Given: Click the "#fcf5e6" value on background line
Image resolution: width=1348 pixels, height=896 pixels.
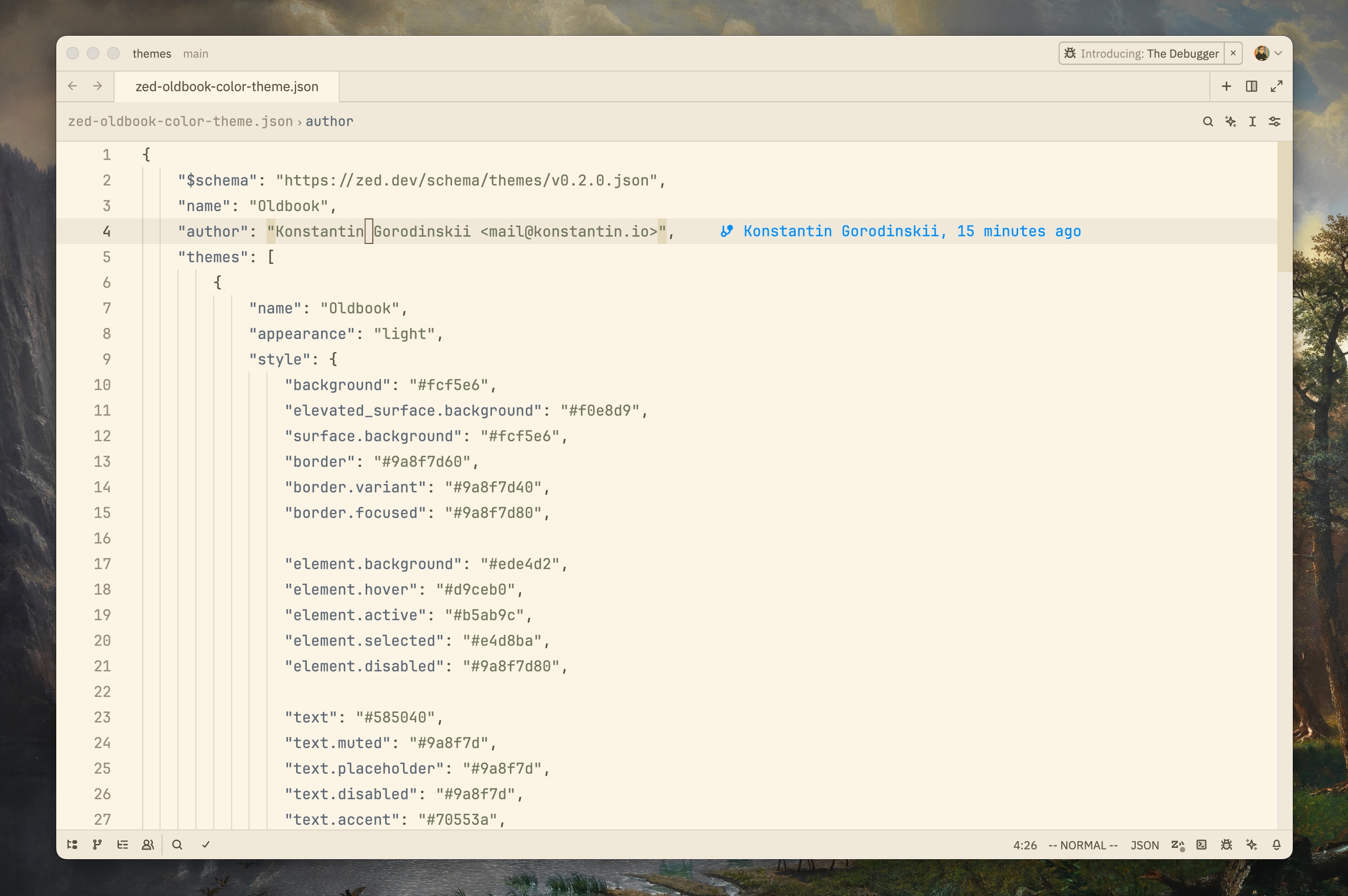Looking at the screenshot, I should pos(448,385).
